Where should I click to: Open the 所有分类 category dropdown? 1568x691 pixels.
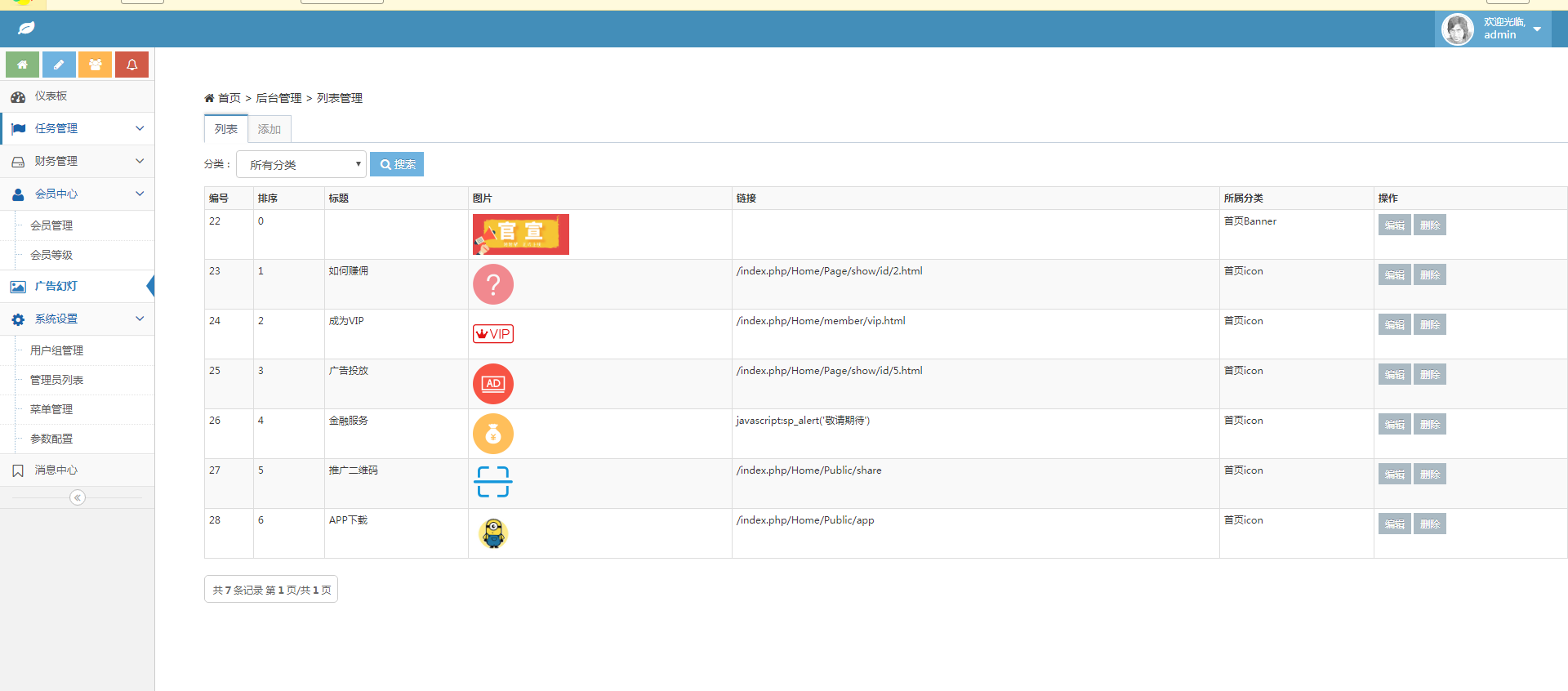tap(301, 164)
